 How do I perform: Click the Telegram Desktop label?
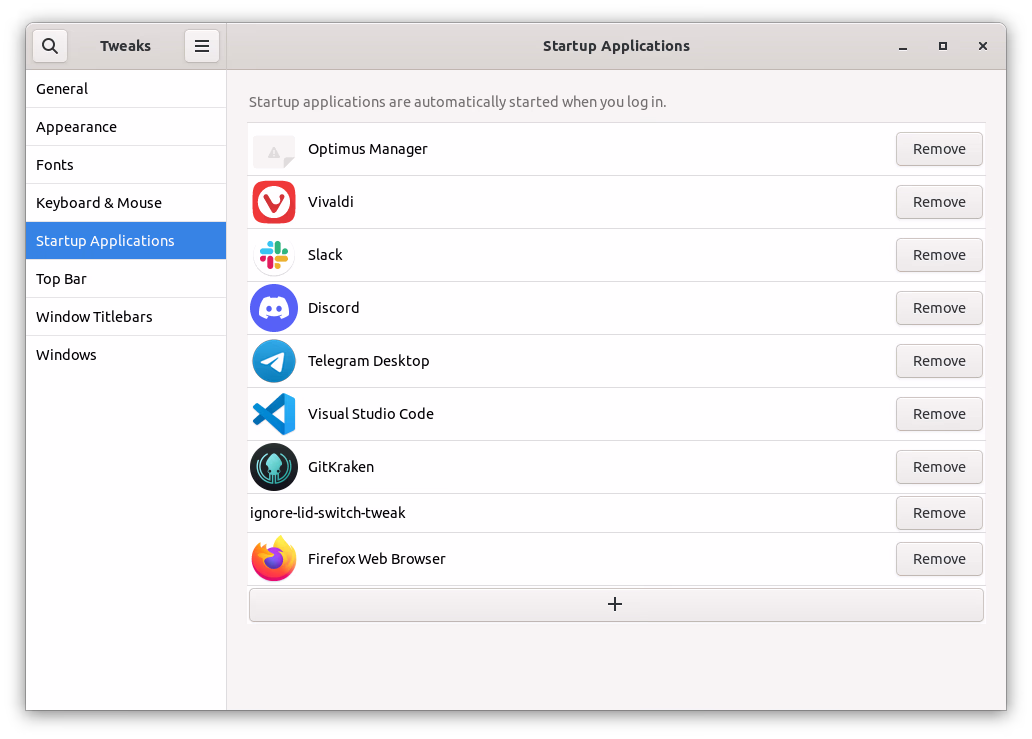369,361
